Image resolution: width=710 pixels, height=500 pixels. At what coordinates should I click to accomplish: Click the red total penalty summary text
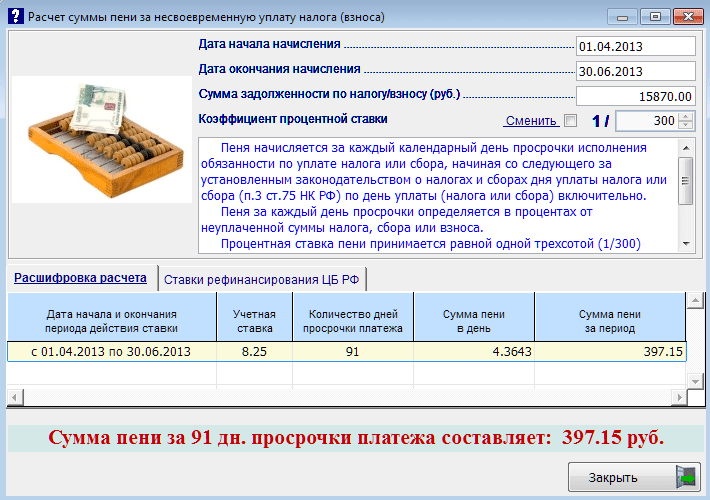356,438
